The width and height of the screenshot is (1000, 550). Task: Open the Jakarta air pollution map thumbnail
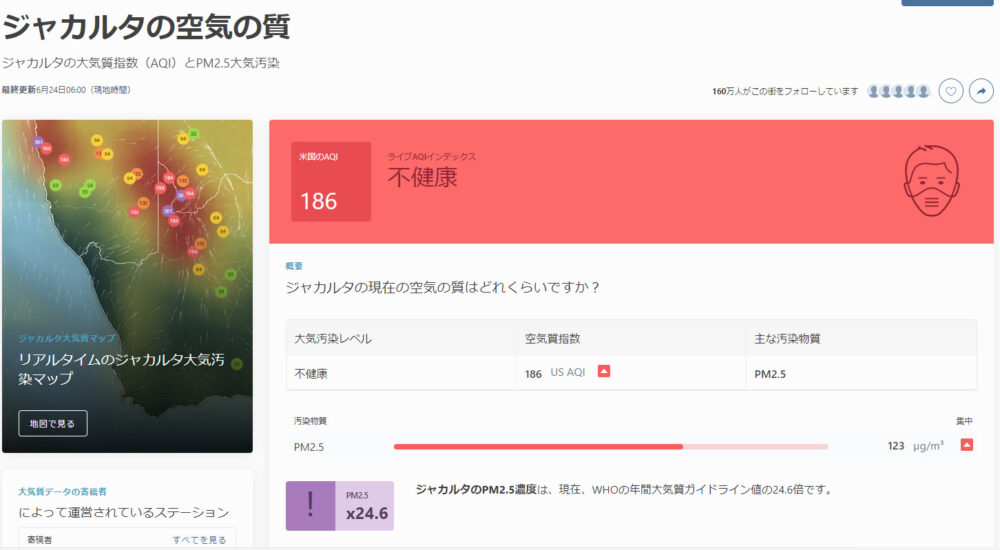pyautogui.click(x=127, y=286)
